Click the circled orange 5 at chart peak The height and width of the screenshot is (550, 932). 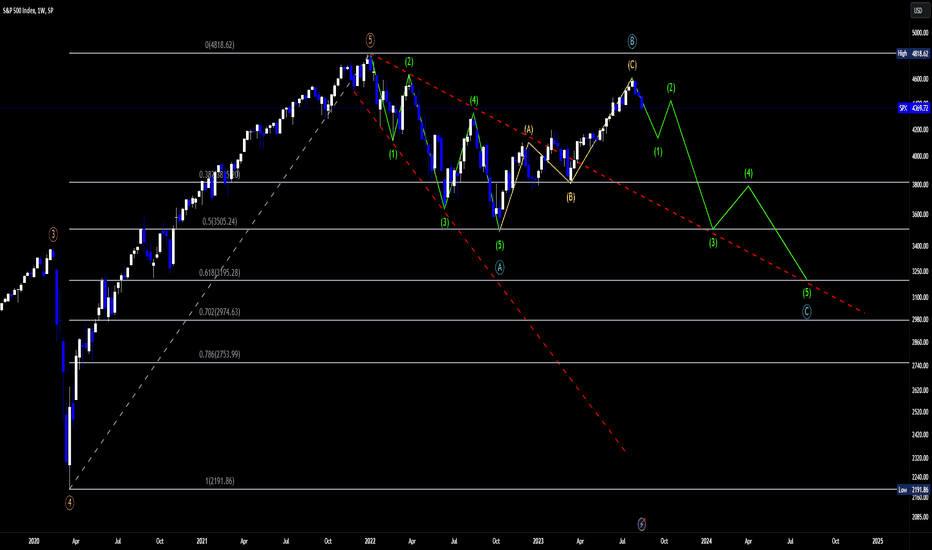pyautogui.click(x=370, y=40)
